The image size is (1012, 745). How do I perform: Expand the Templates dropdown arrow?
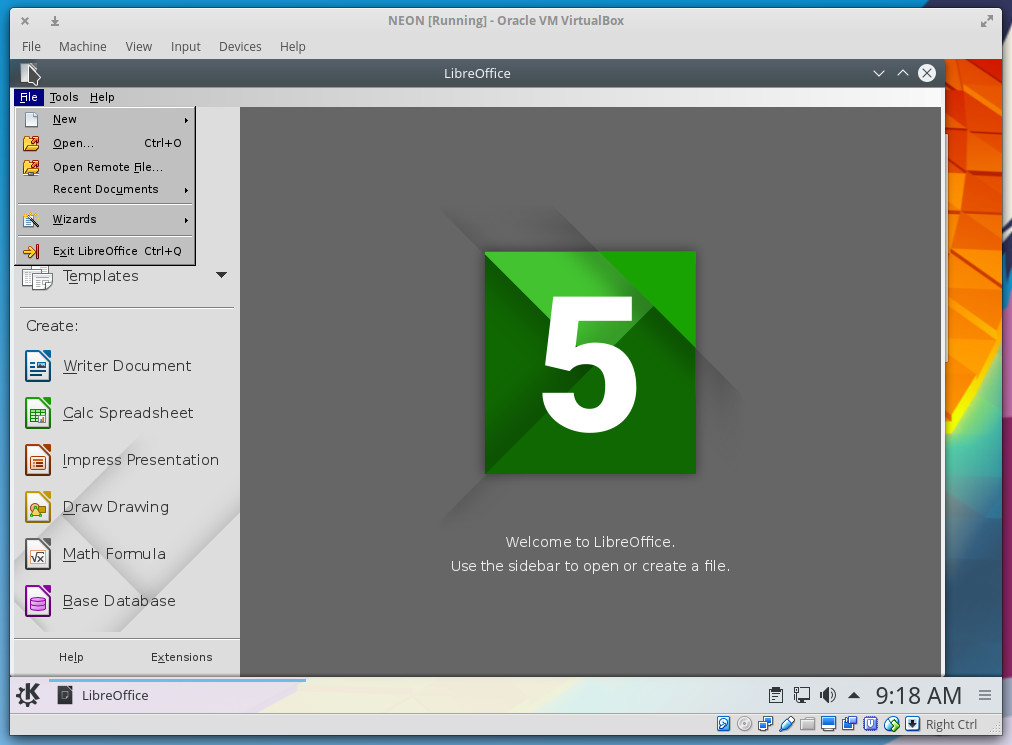click(221, 275)
